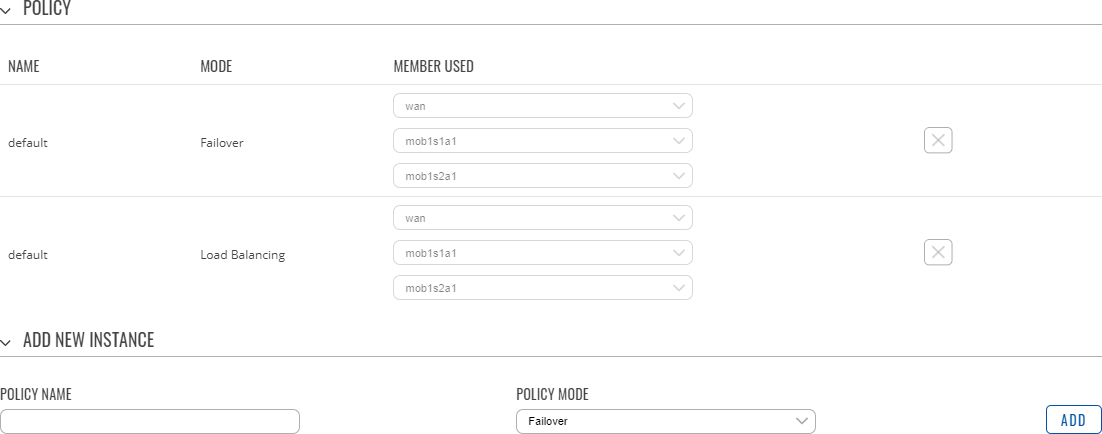The image size is (1102, 434).
Task: Click the default name in Failover row
Action: (28, 143)
